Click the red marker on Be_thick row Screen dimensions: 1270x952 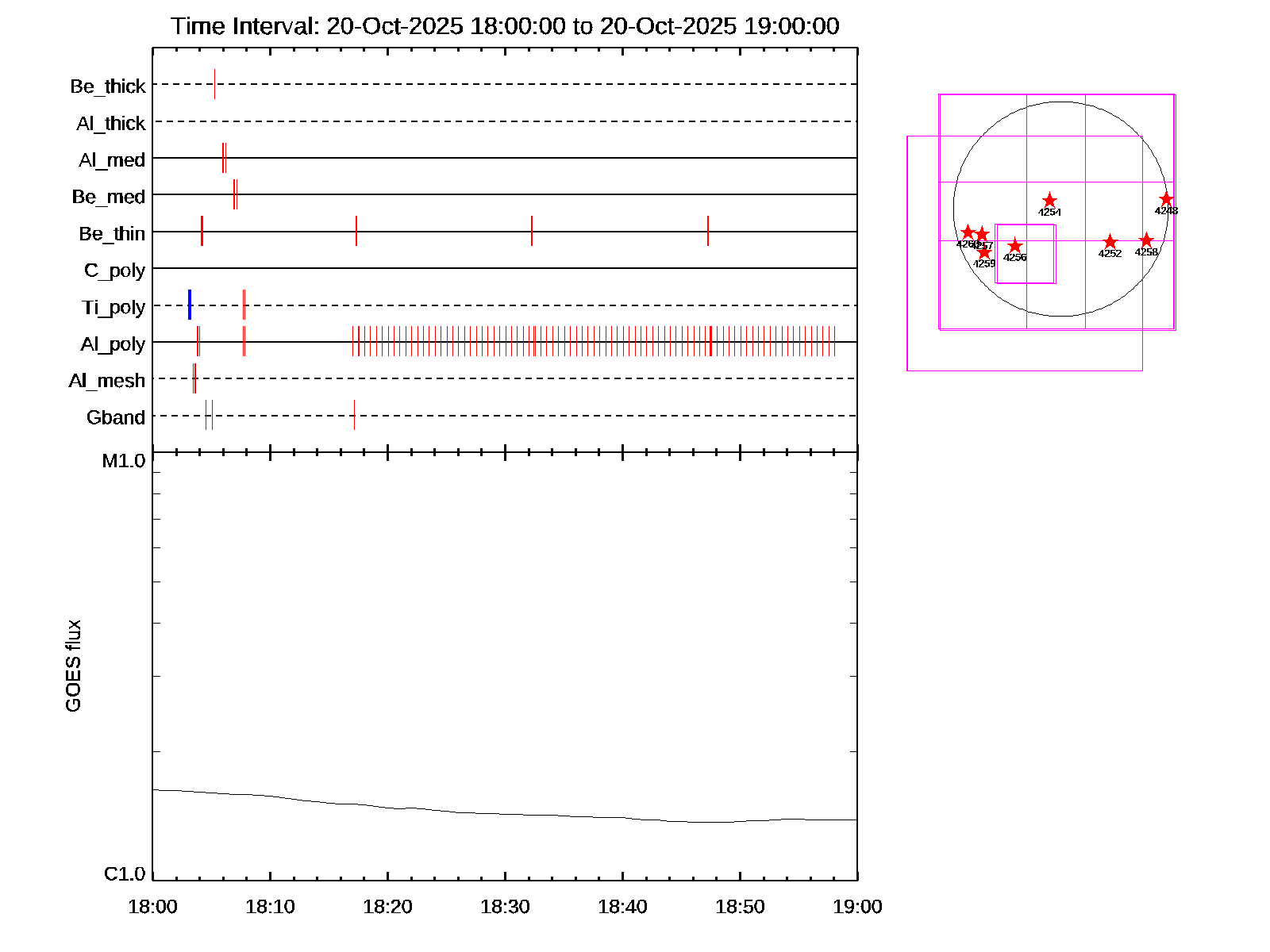point(214,84)
